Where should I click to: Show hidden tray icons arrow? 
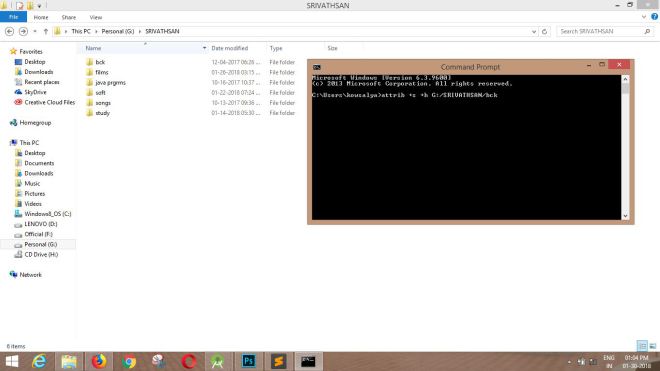pyautogui.click(x=569, y=362)
